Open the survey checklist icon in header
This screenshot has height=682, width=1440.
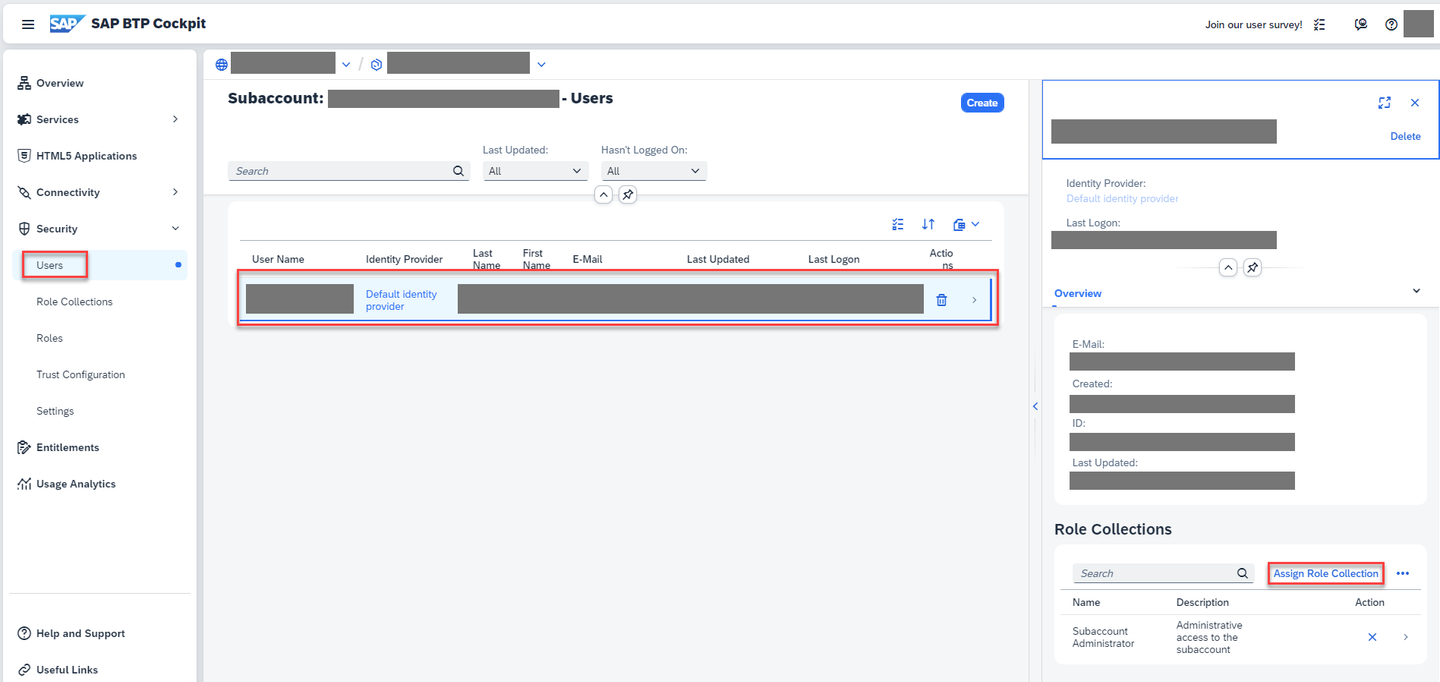[x=1320, y=25]
